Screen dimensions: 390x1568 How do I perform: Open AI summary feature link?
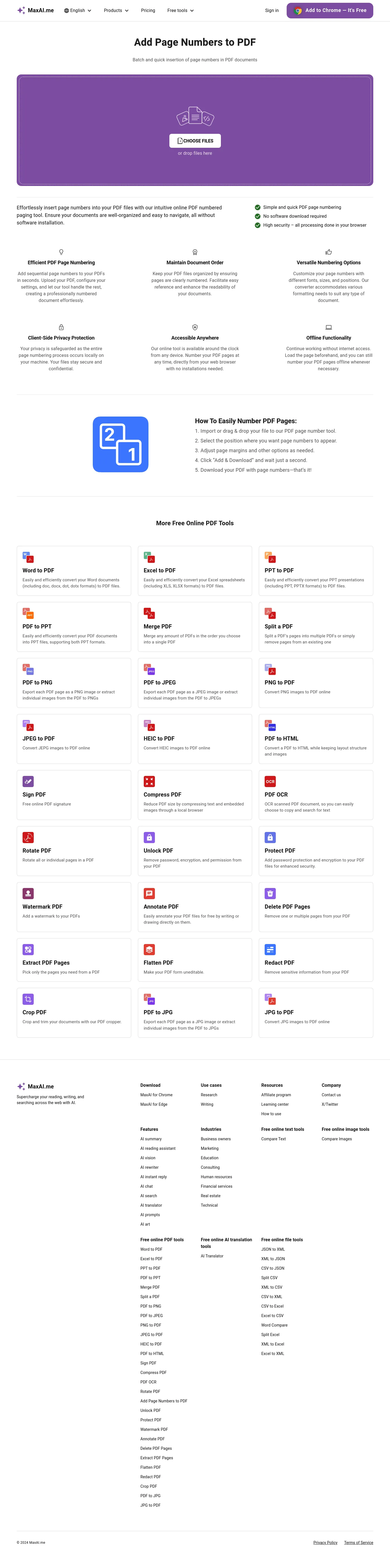coord(151,1139)
